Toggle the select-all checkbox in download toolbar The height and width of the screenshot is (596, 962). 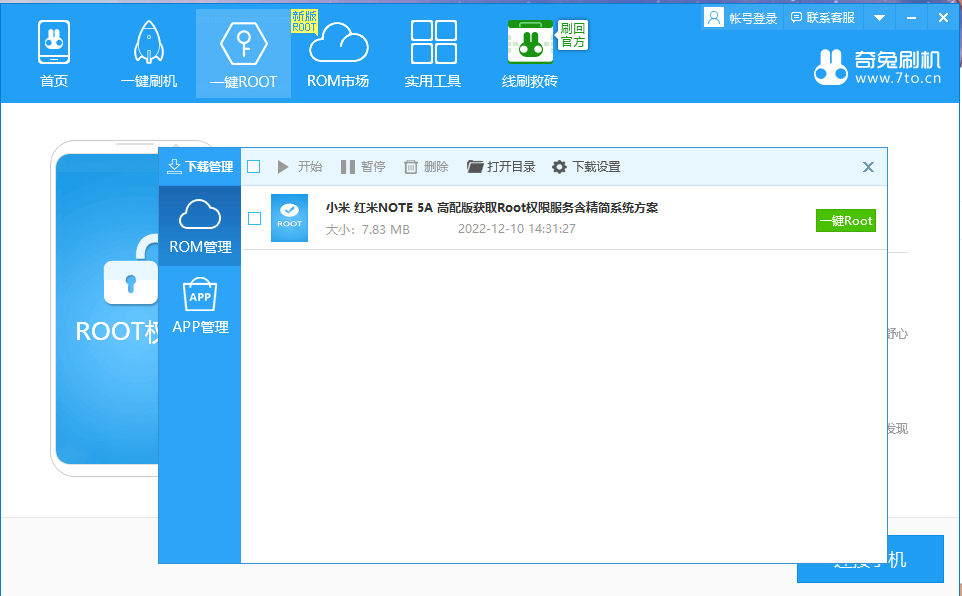coord(254,166)
